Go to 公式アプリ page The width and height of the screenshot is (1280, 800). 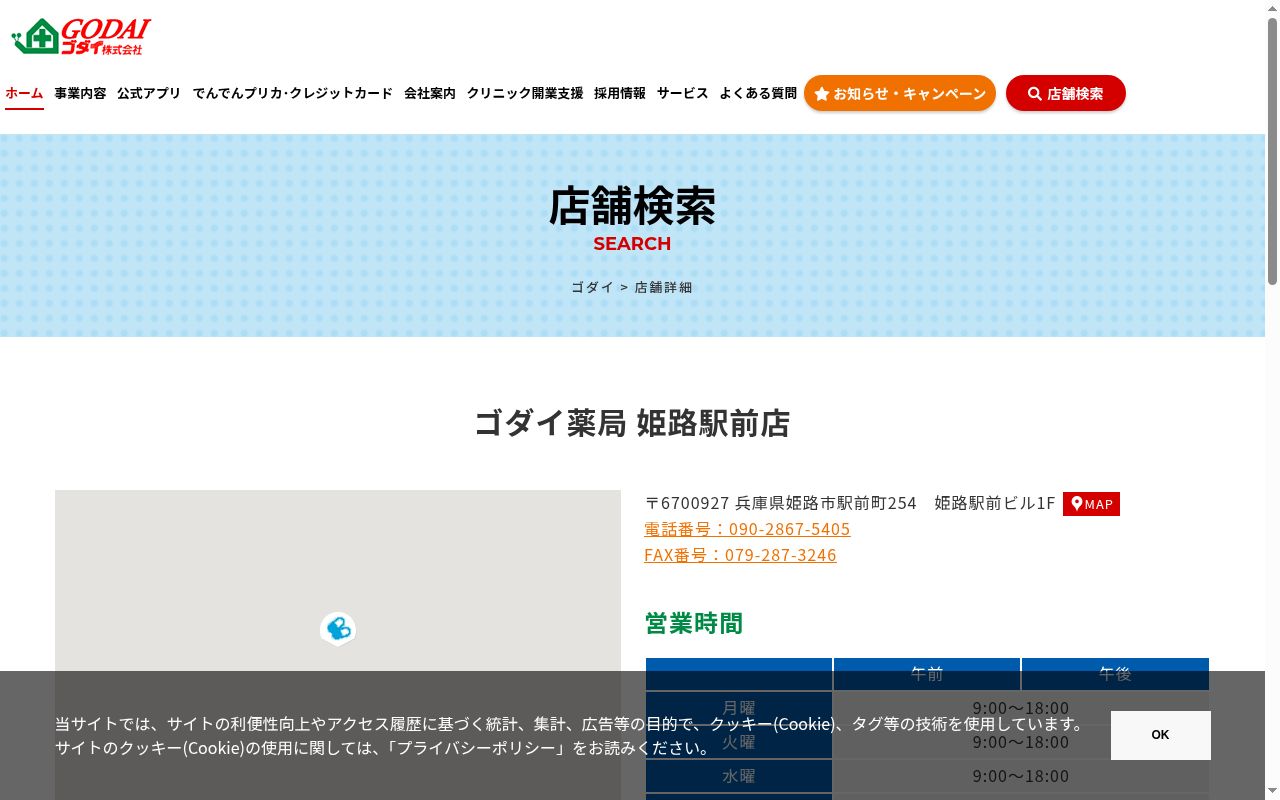[149, 93]
